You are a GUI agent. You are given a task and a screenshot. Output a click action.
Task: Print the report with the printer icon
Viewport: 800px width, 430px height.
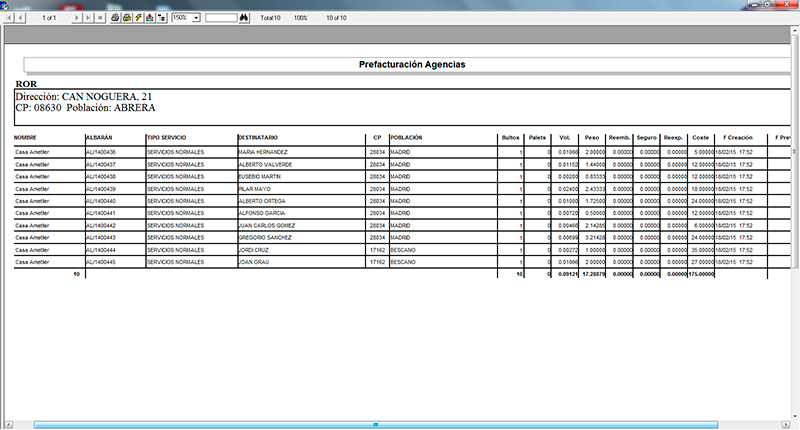(115, 18)
